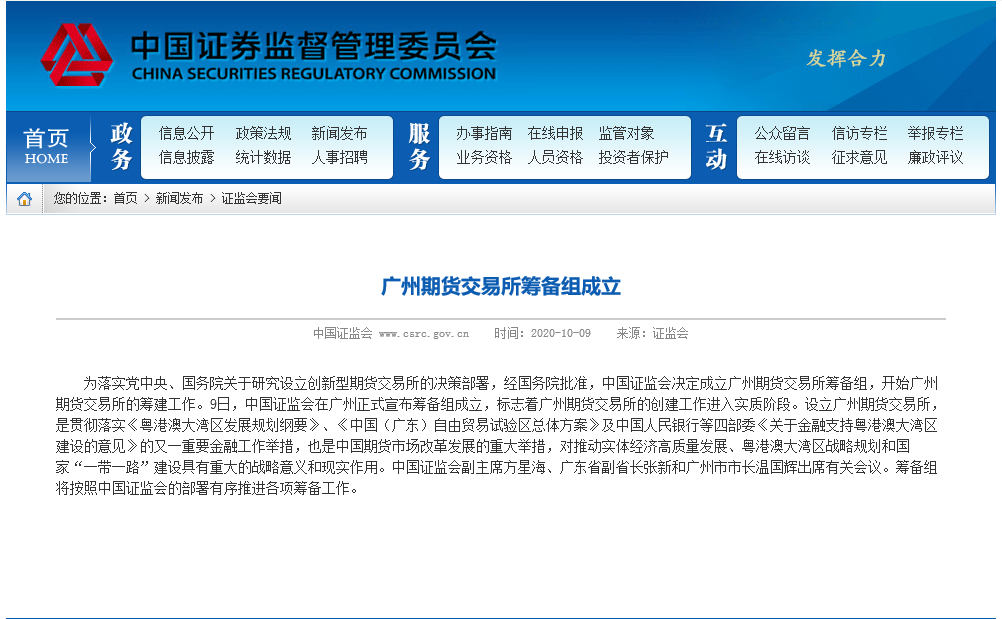Click the 服务 section heading
Viewport: 1002px width, 619px height.
(419, 147)
